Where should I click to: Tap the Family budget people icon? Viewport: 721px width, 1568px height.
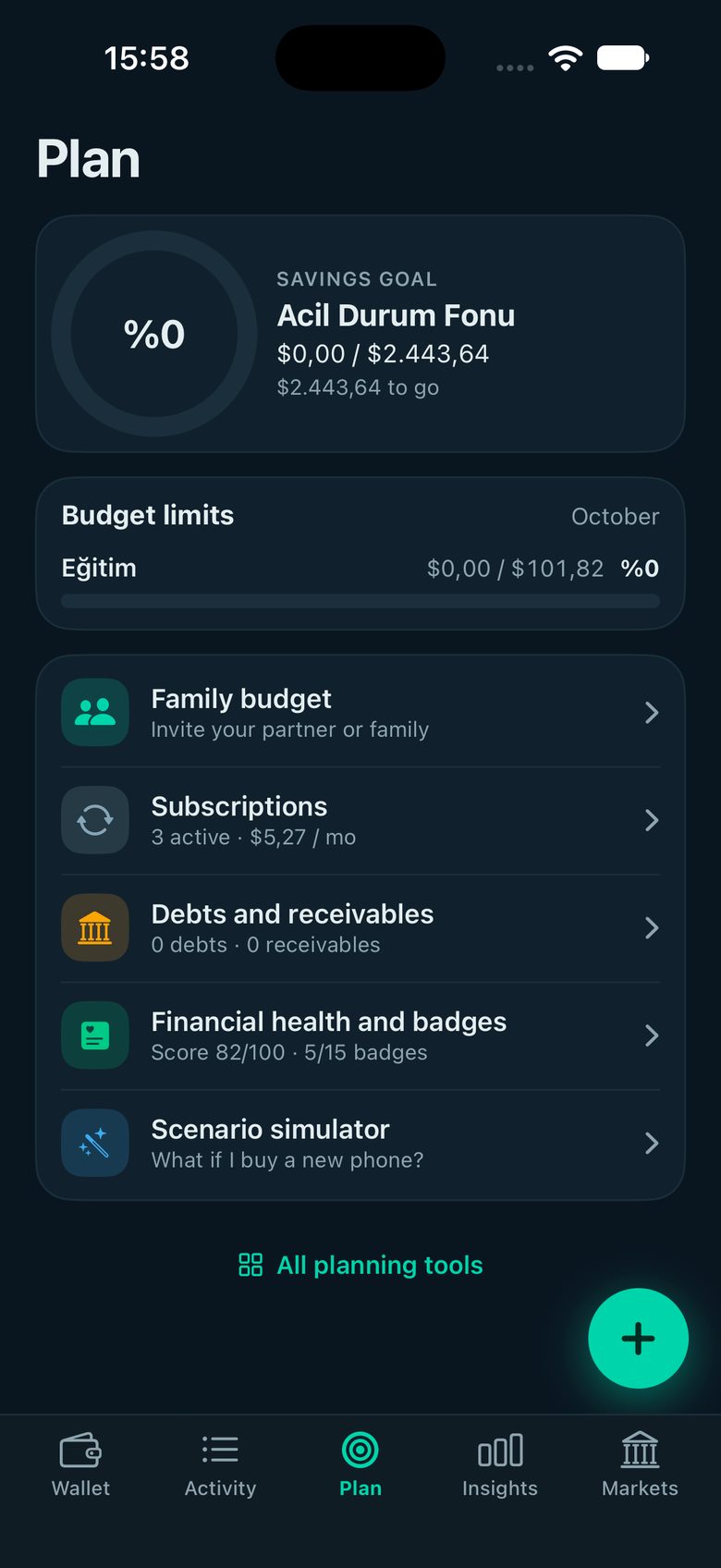click(x=95, y=712)
